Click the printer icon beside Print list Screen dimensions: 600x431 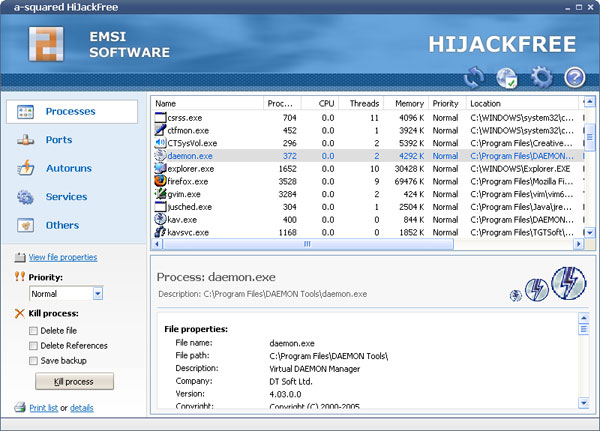point(20,407)
